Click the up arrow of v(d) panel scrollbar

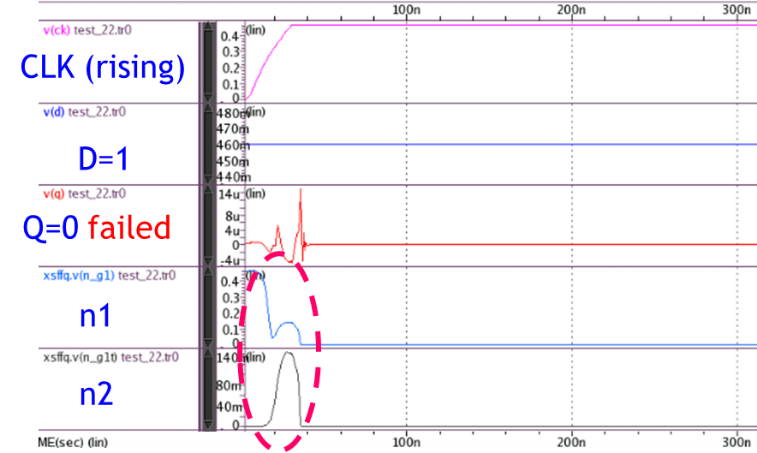tap(208, 109)
